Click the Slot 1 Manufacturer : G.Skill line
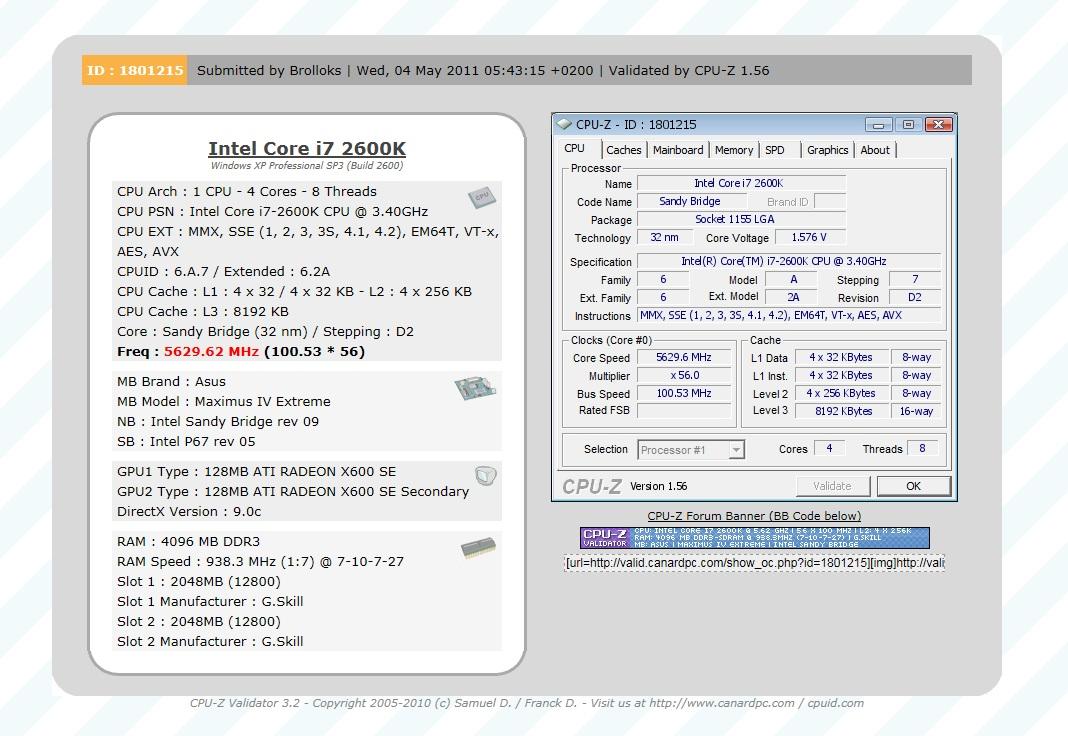This screenshot has height=736, width=1068. [x=210, y=602]
